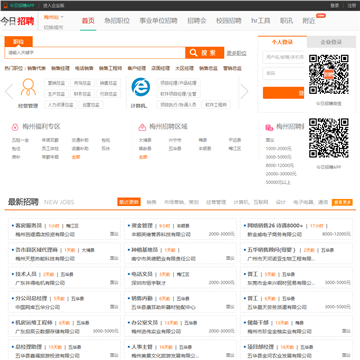Select 计算机、互联网 jobs filter tab
360x360 pixels.
(251, 202)
